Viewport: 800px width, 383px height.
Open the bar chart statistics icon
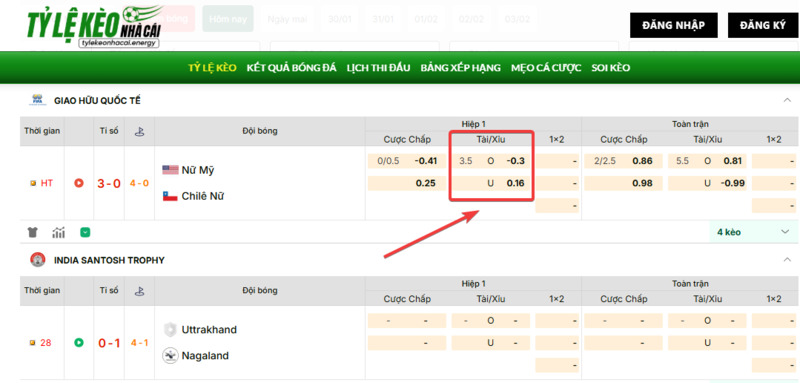[x=59, y=233]
